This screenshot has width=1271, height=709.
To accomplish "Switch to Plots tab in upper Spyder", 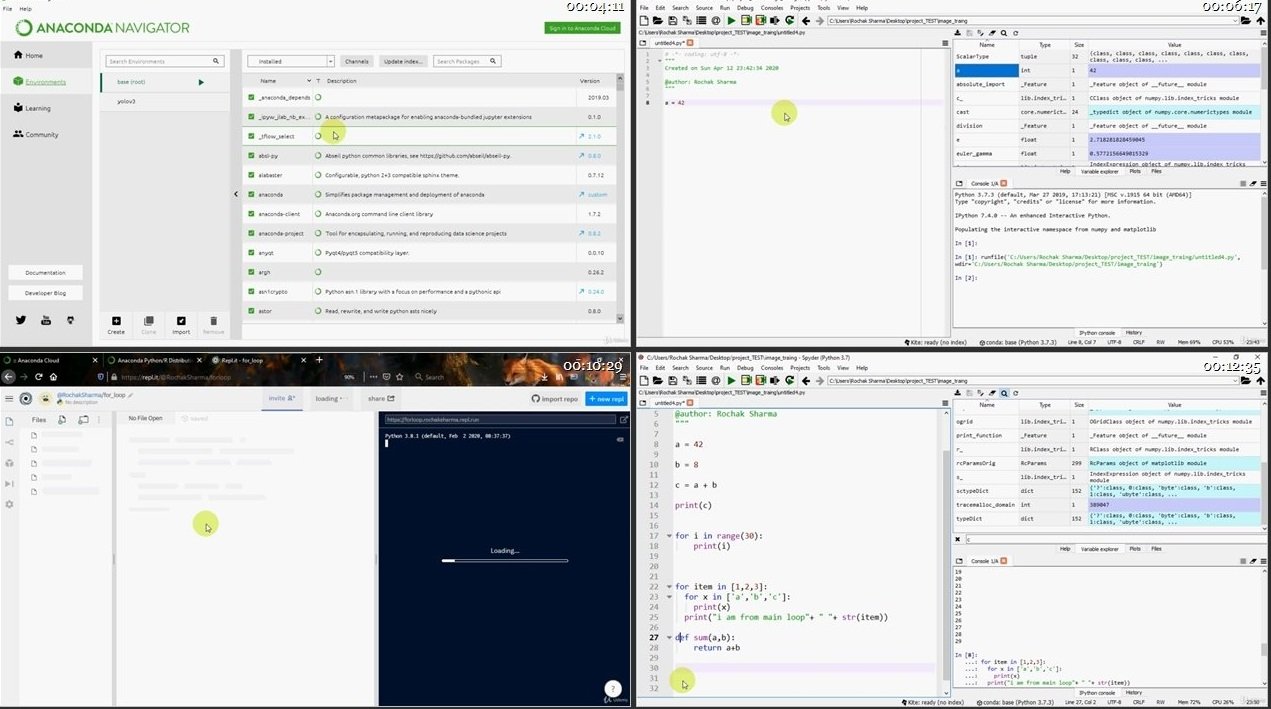I will (x=1134, y=171).
